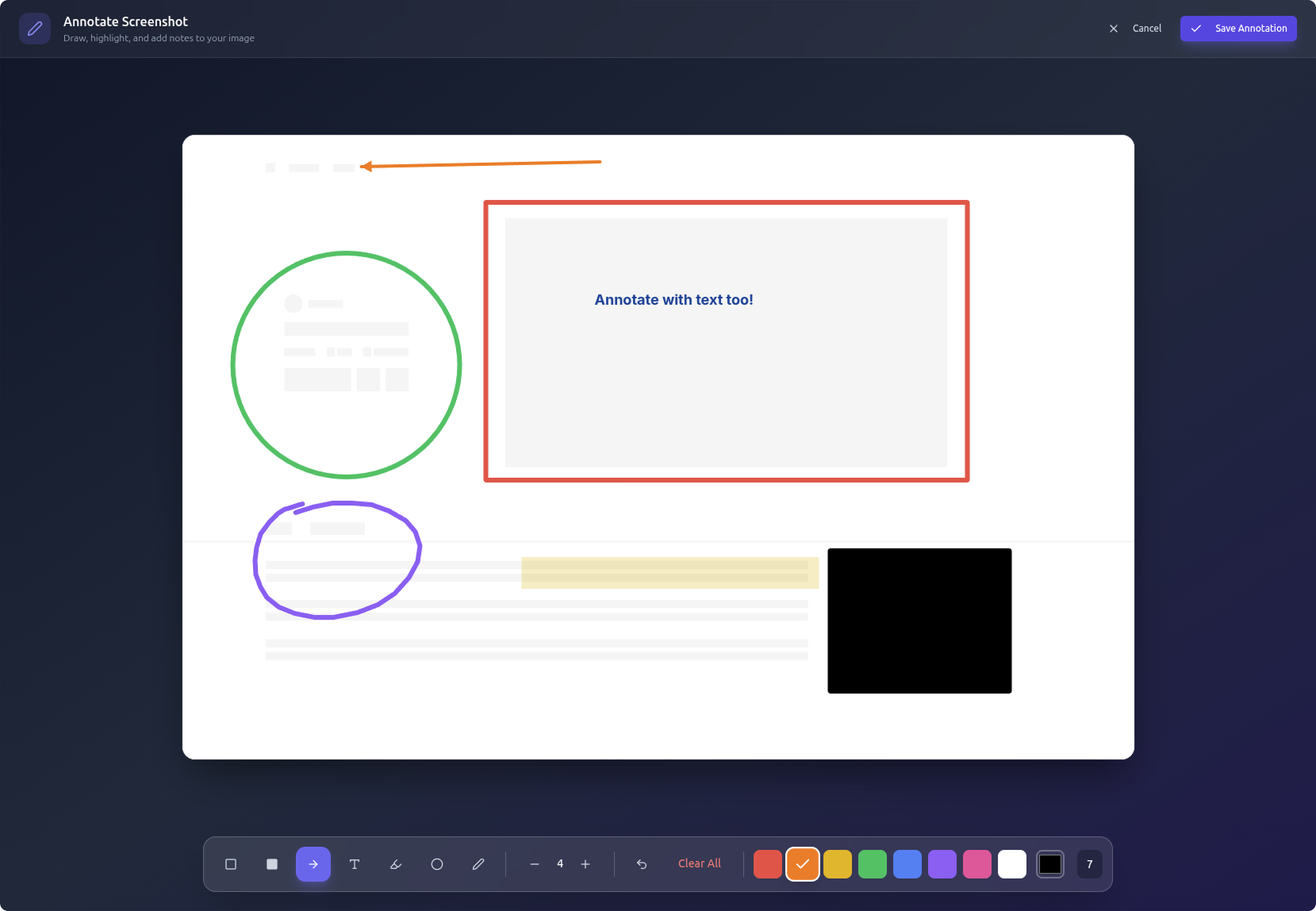1316x911 pixels.
Task: Increase stroke width with the plus stepper
Action: click(x=586, y=864)
